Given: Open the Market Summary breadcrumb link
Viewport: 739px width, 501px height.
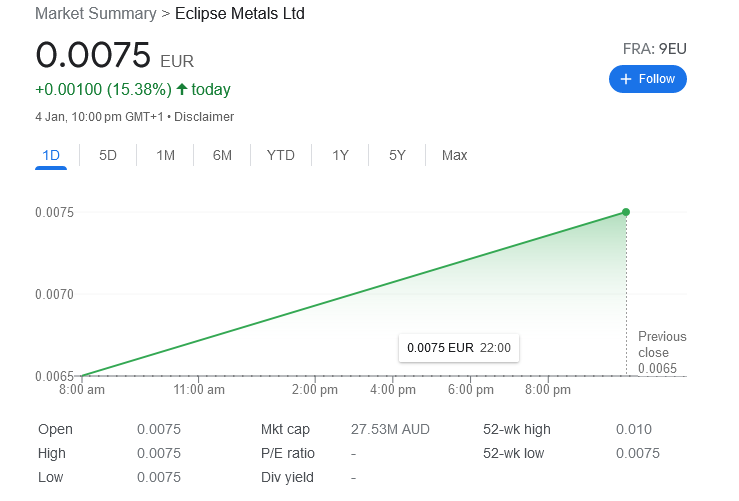Looking at the screenshot, I should click(96, 14).
